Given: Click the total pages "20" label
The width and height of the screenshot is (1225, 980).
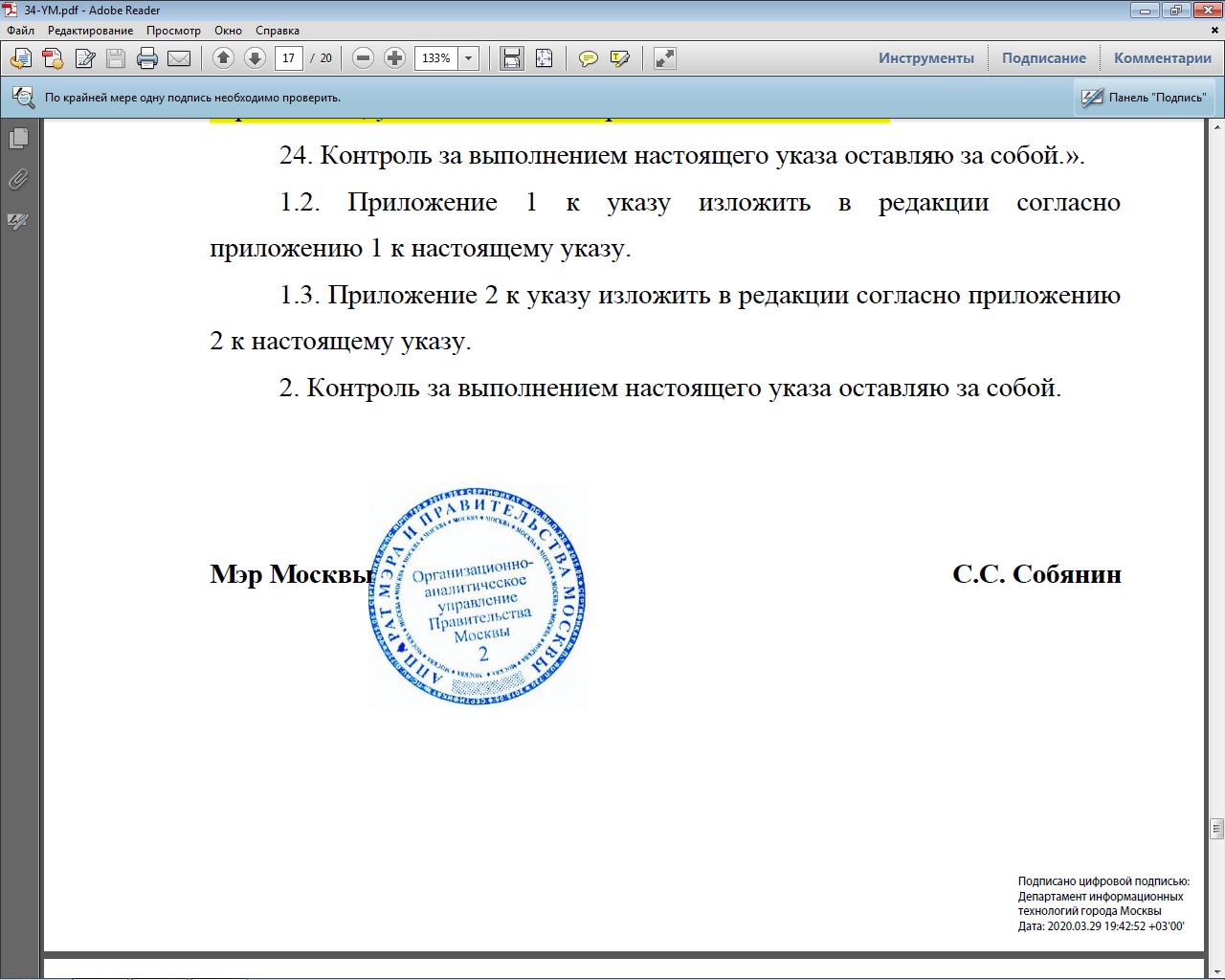Looking at the screenshot, I should [x=325, y=58].
